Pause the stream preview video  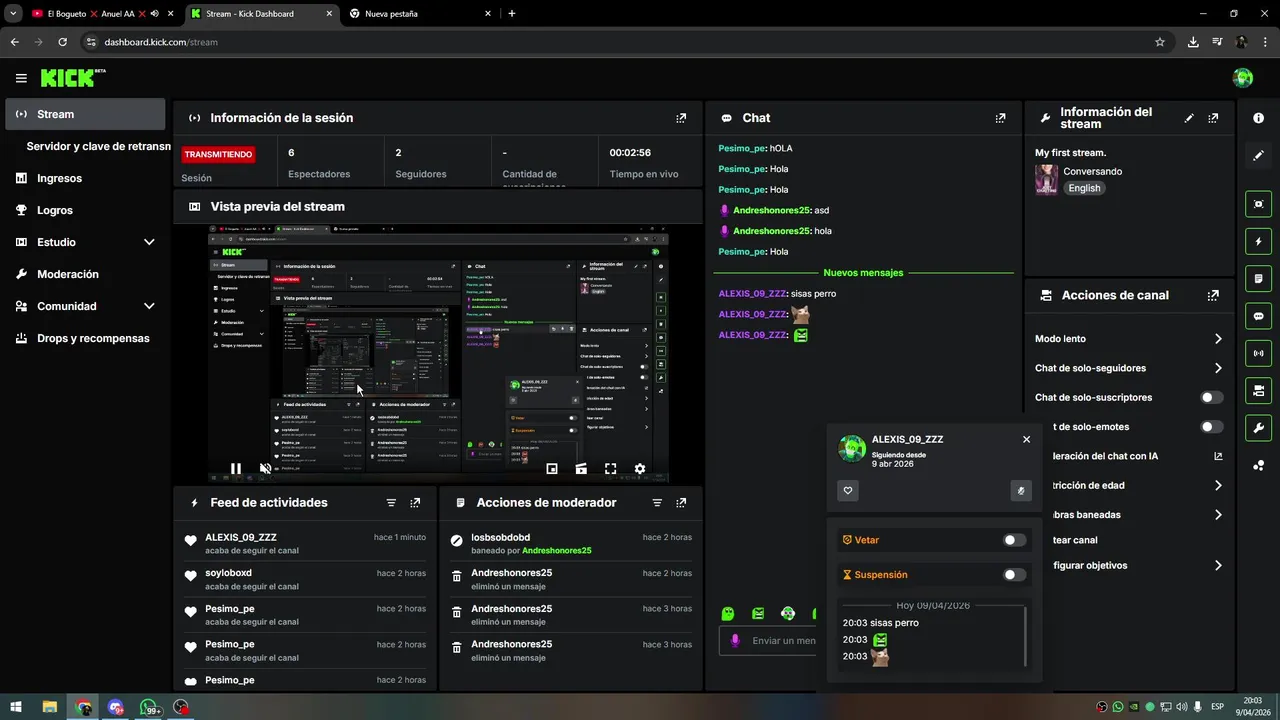pyautogui.click(x=236, y=468)
